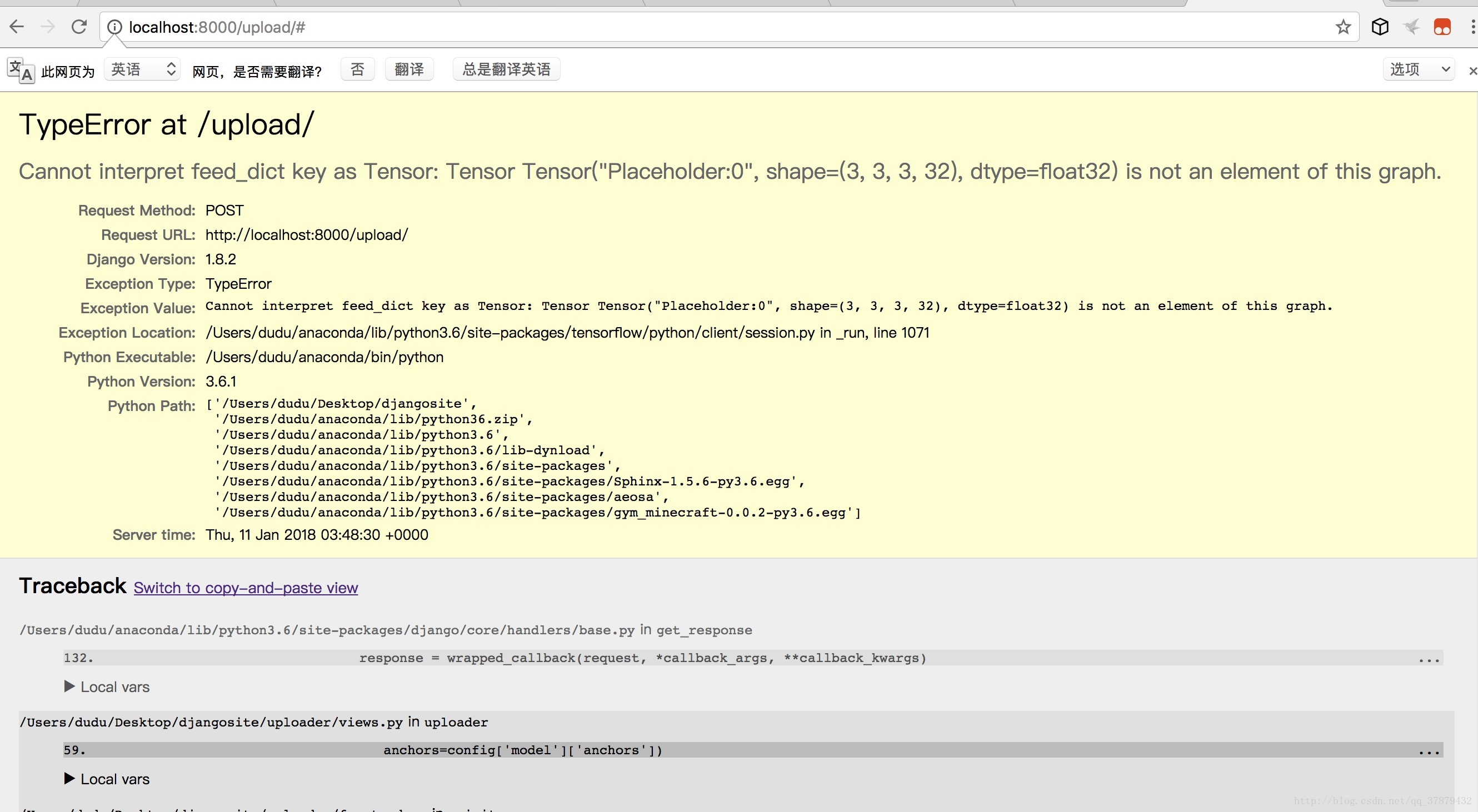This screenshot has width=1478, height=812.
Task: Go back with the browser back arrow
Action: click(17, 26)
